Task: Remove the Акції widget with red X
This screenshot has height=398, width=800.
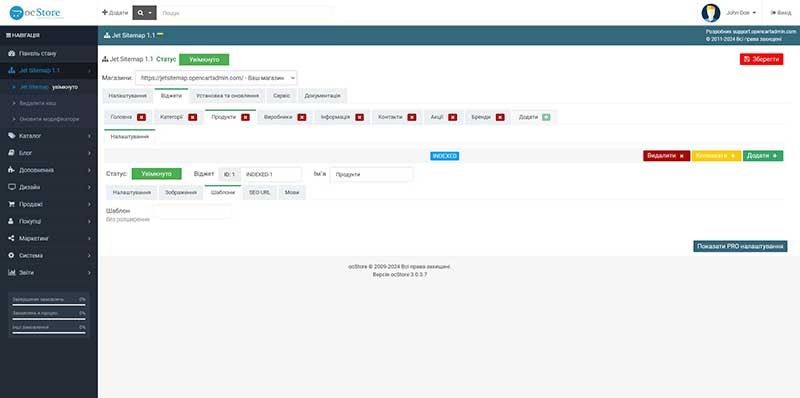Action: pyautogui.click(x=453, y=117)
